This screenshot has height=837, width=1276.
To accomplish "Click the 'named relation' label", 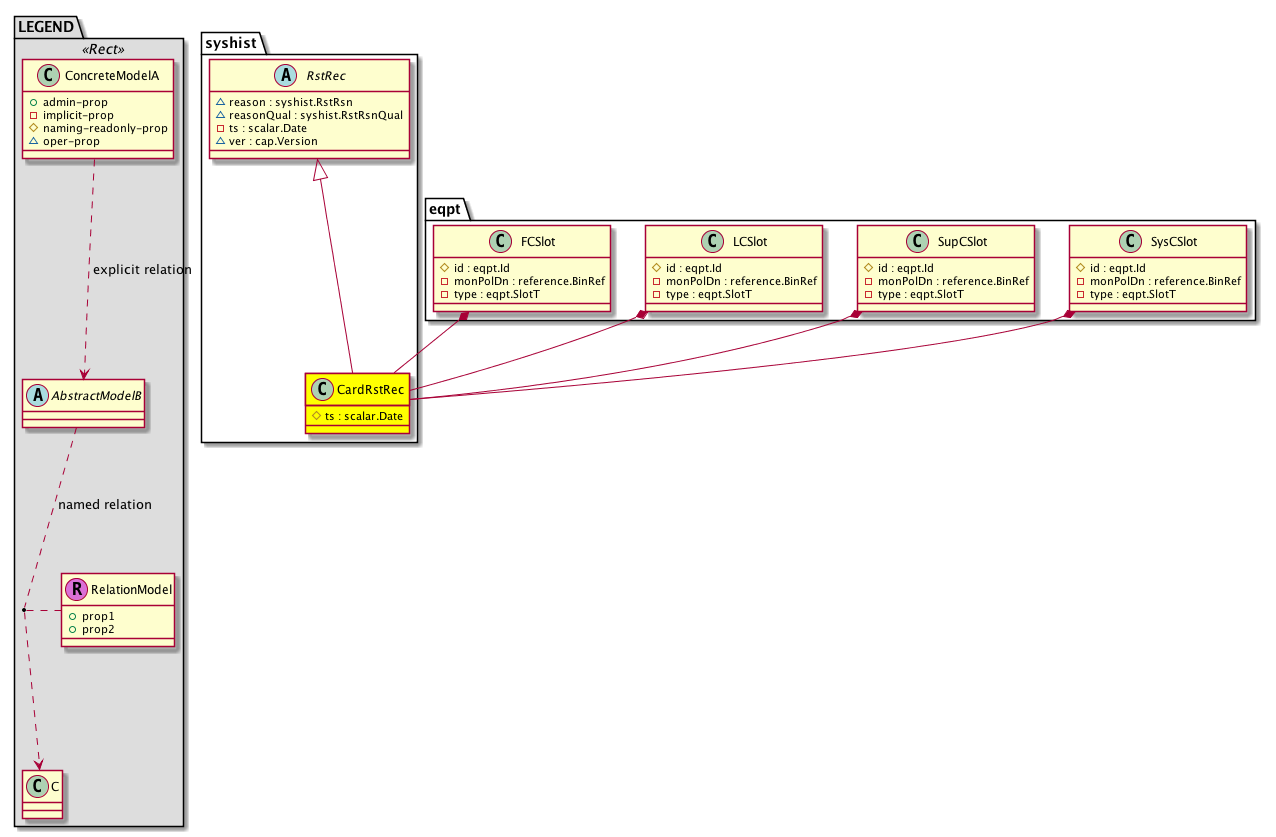I will 105,505.
